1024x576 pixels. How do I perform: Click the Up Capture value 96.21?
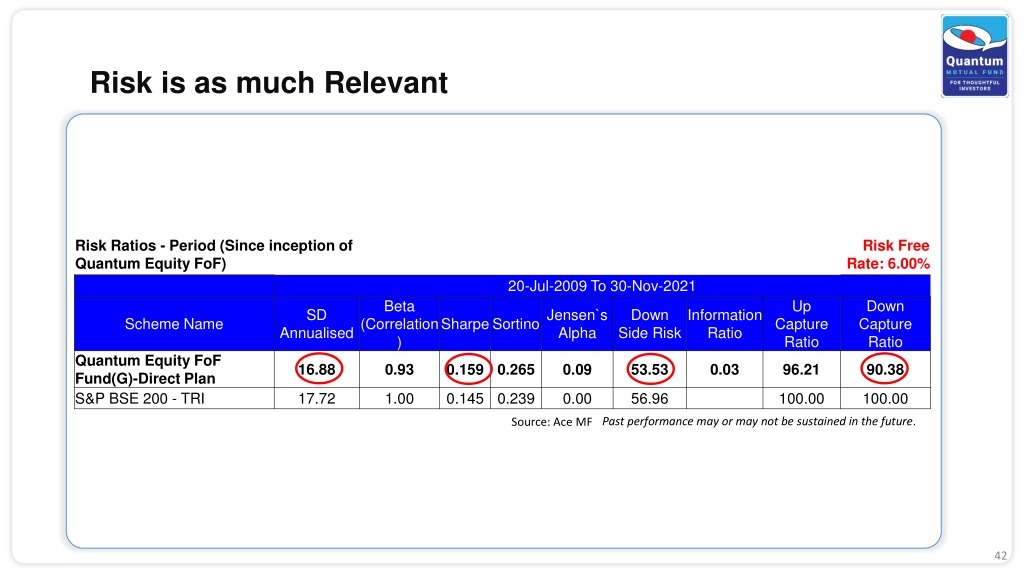coord(801,370)
